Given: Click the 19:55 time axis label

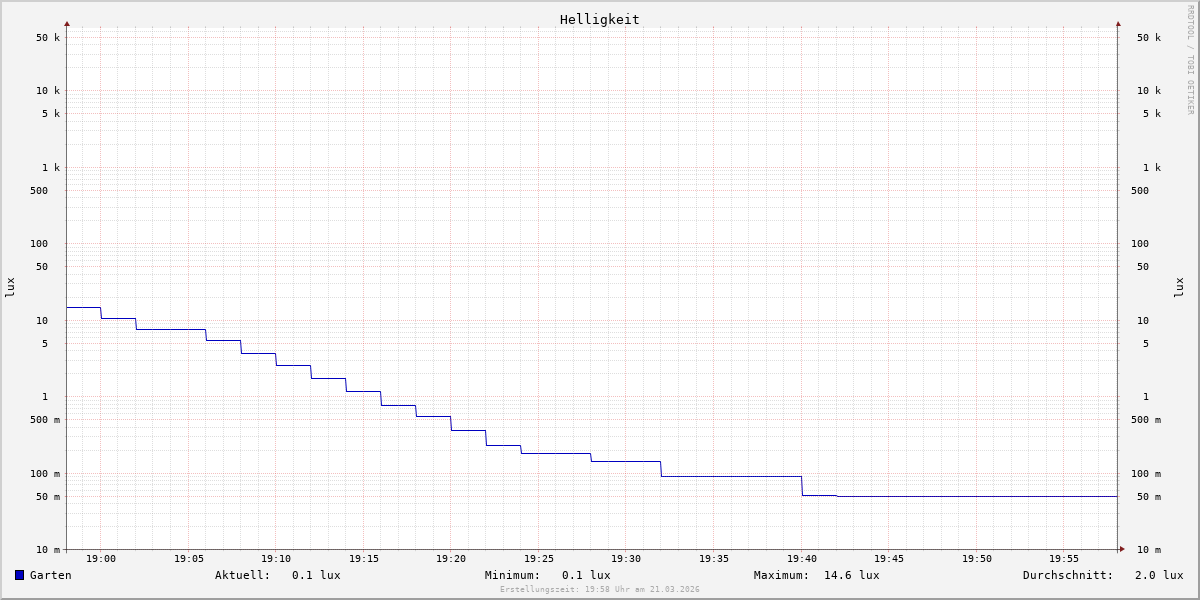Looking at the screenshot, I should 1064,559.
